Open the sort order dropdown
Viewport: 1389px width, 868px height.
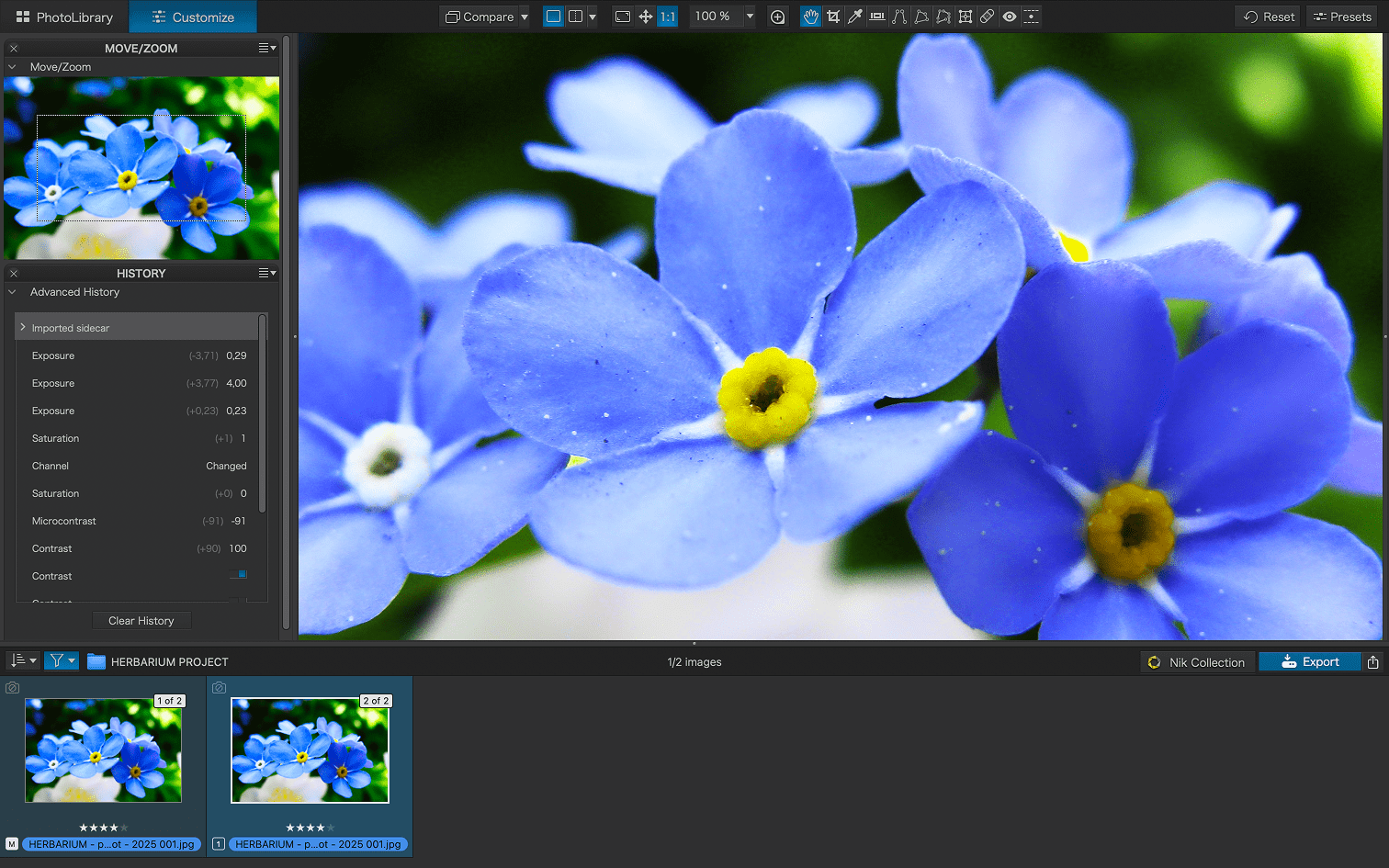[23, 660]
